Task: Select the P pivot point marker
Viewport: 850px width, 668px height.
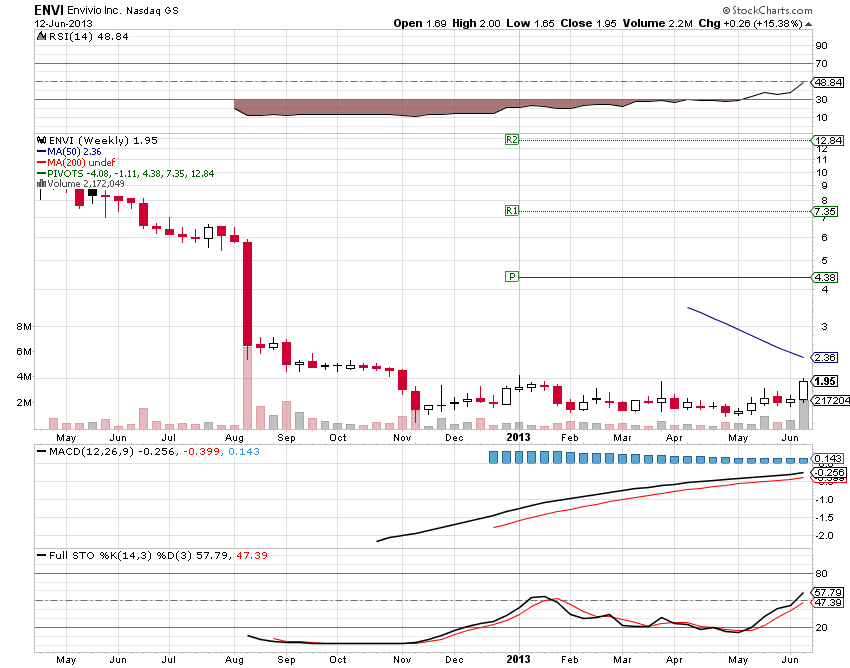Action: pos(512,277)
